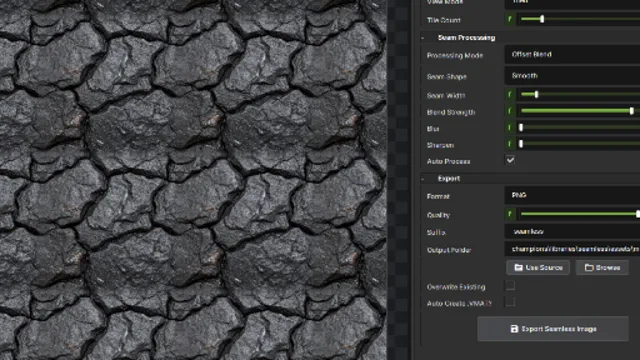Collapse the Export section

(423, 179)
